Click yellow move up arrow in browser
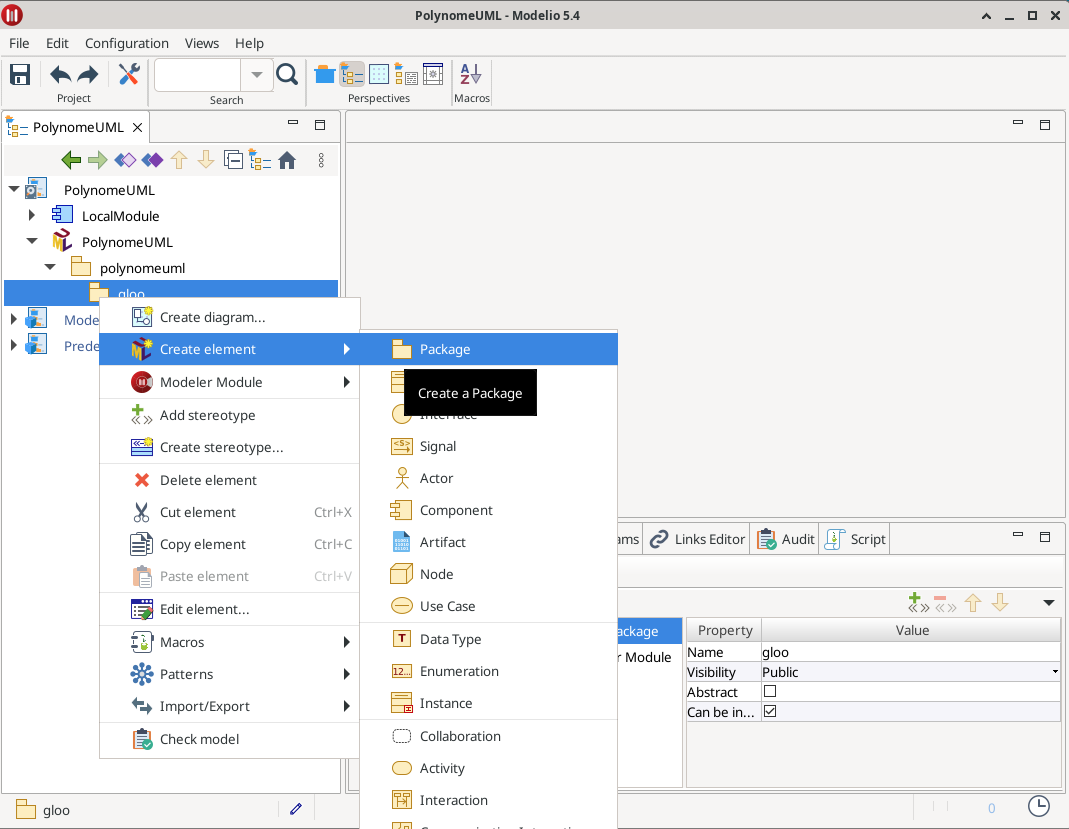Viewport: 1069px width, 829px height. tap(179, 160)
